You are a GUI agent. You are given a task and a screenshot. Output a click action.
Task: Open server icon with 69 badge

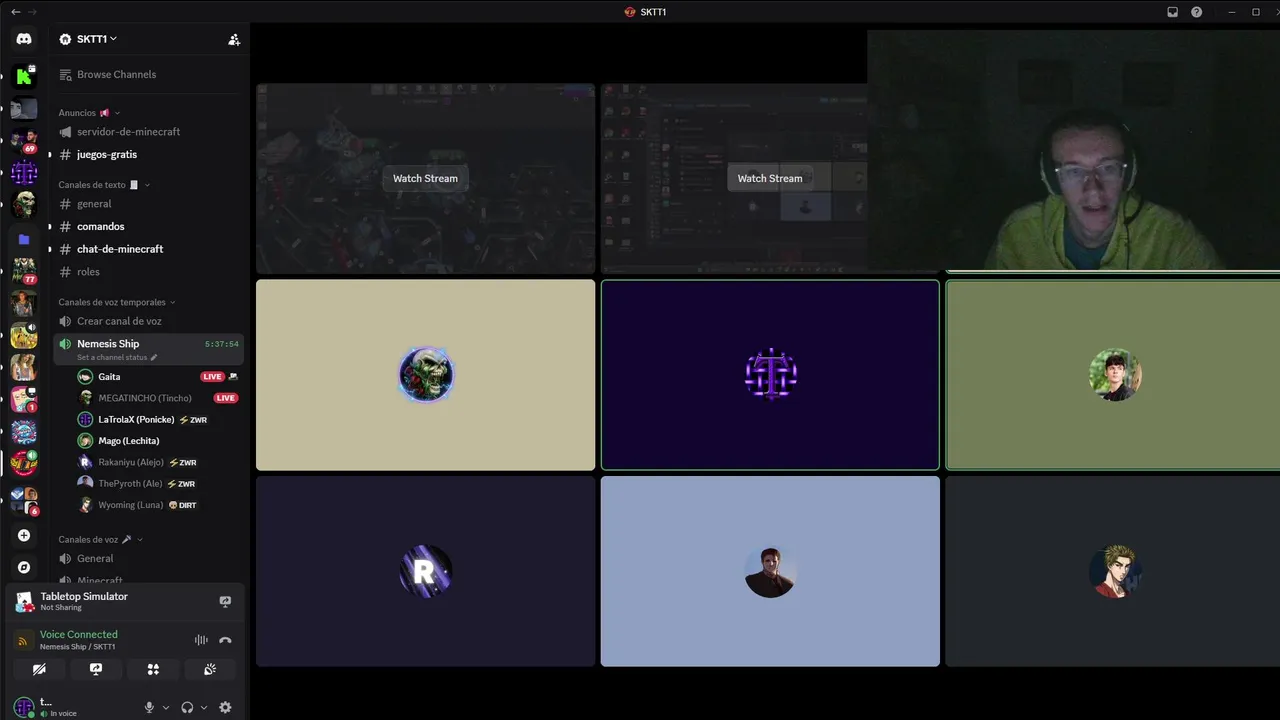pos(24,141)
